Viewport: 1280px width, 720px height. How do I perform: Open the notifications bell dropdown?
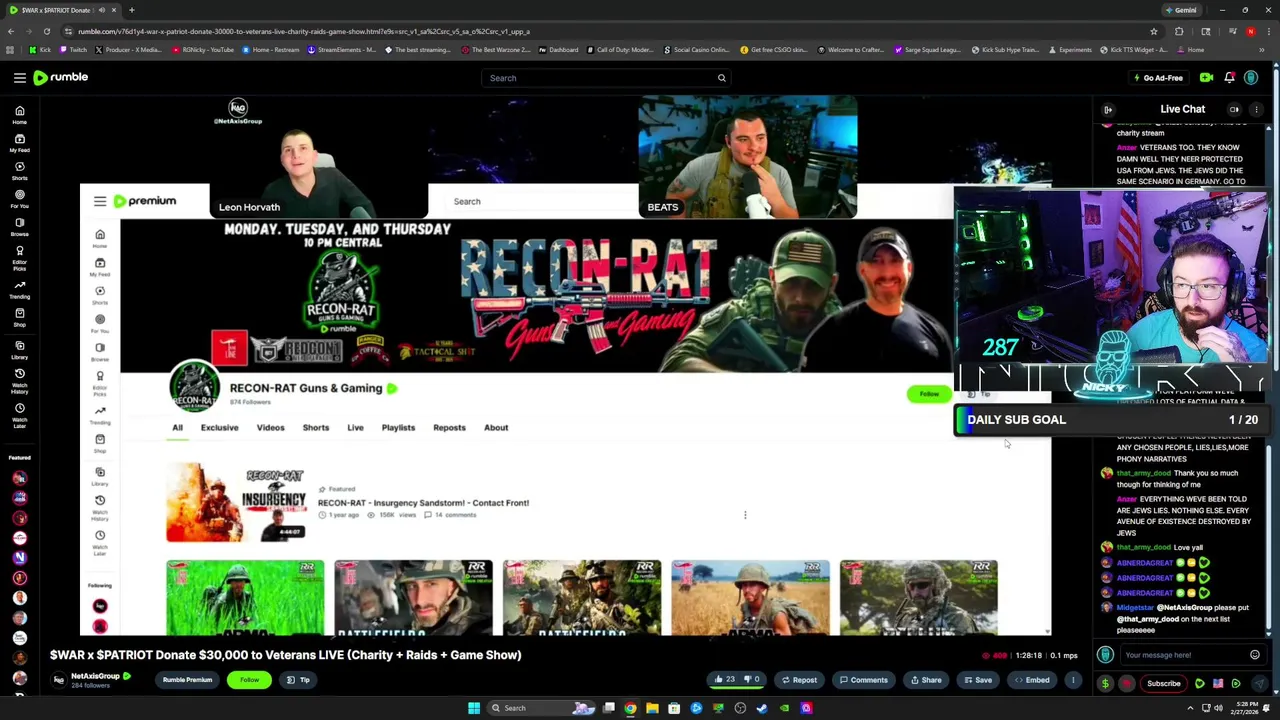[x=1229, y=78]
